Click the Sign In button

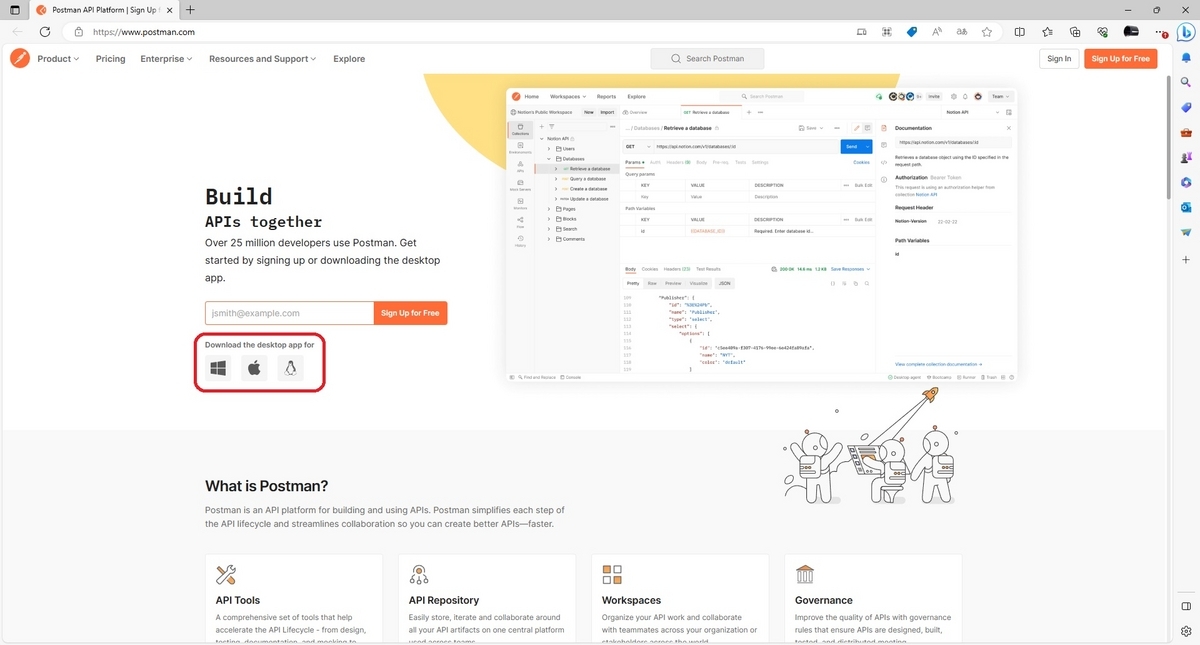[x=1059, y=58]
